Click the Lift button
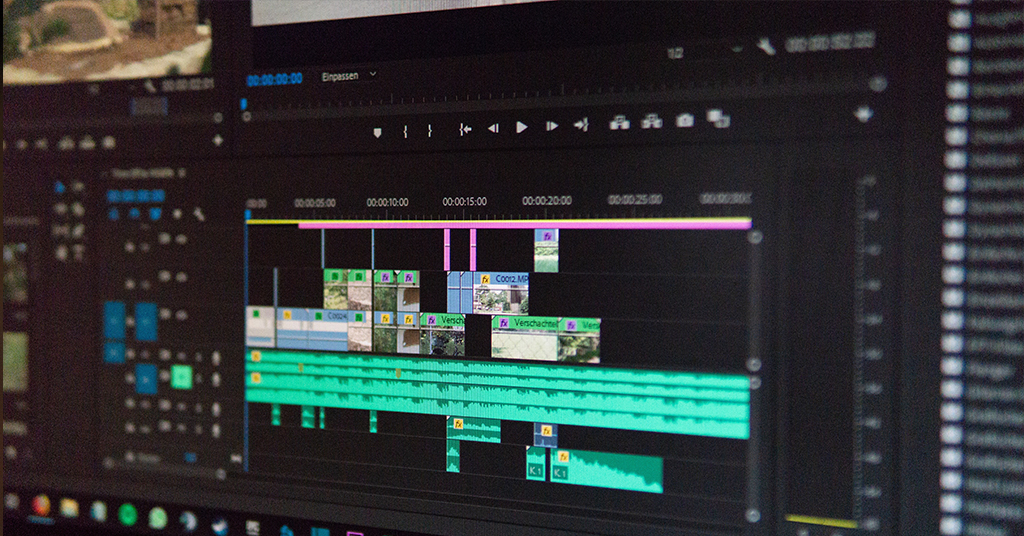The image size is (1024, 536). pos(619,122)
